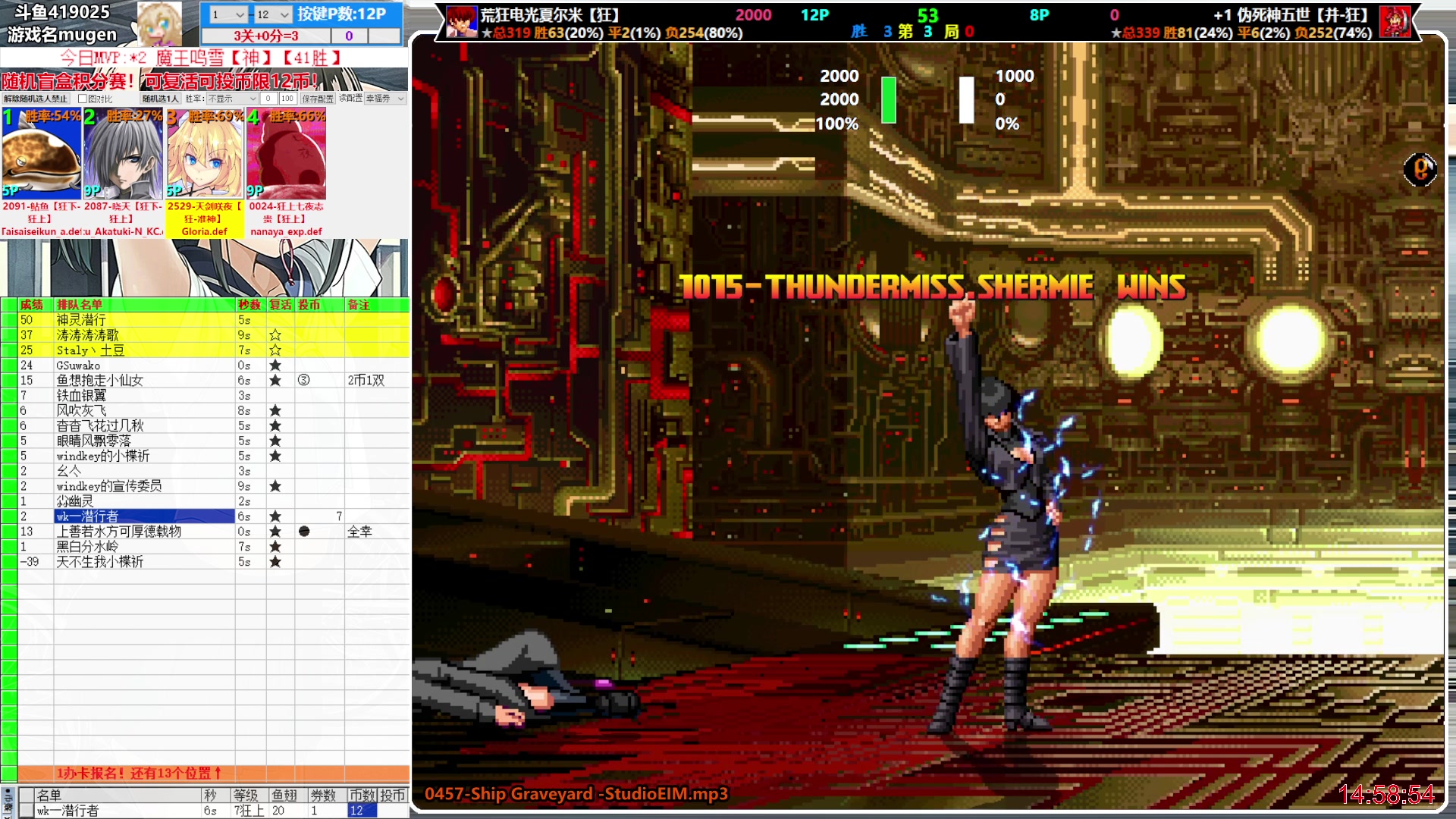The height and width of the screenshot is (819, 1456).
Task: Click the white player two health bar
Action: 966,99
